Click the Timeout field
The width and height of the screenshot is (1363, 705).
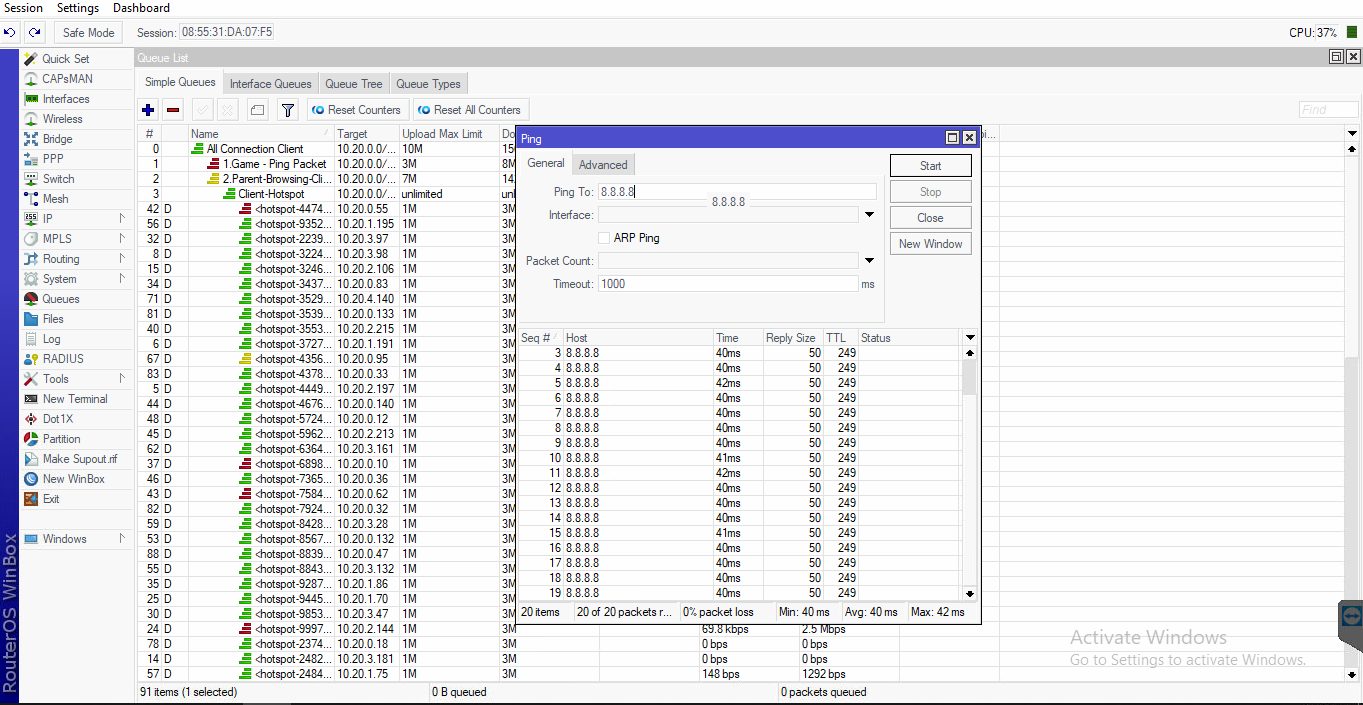(728, 284)
